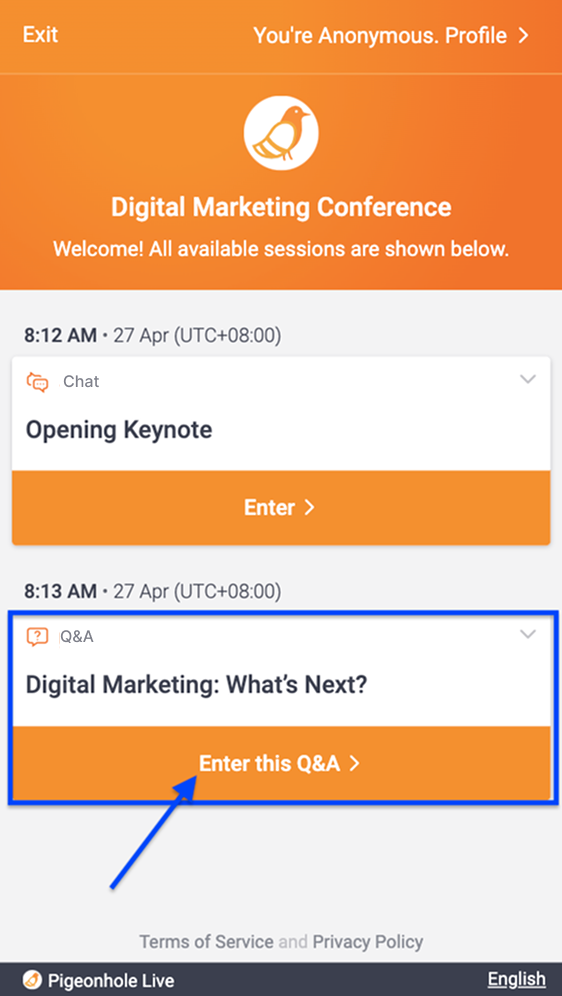Screen dimensions: 562x996
Task: Select the Opening Keynote session title
Action: coord(119,431)
